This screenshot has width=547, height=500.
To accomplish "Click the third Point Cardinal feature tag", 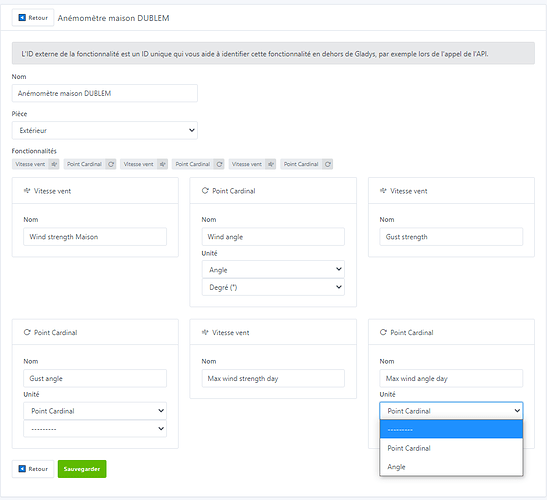I will tap(306, 164).
